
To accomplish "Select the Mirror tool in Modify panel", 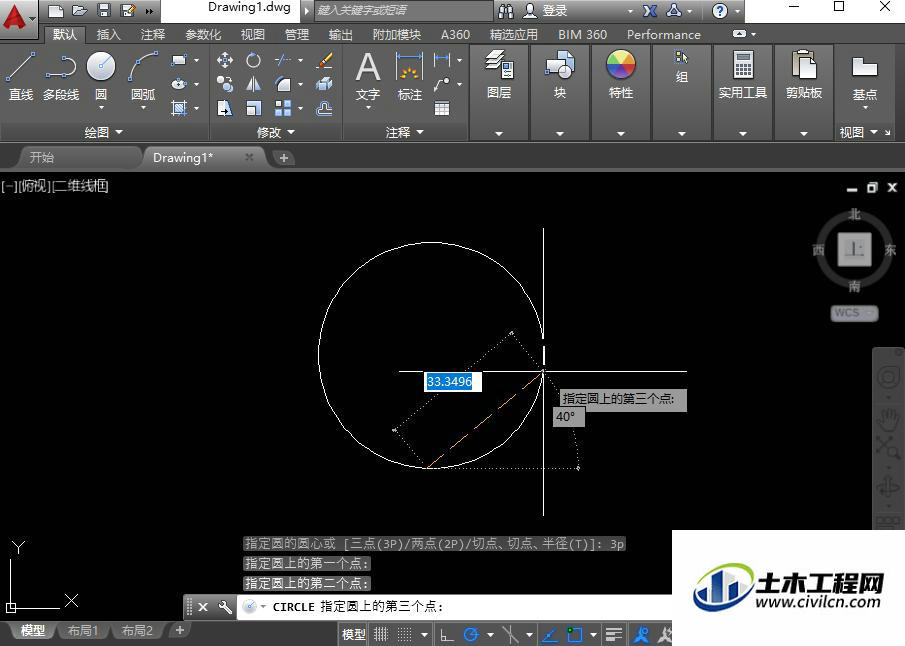I will (x=253, y=84).
